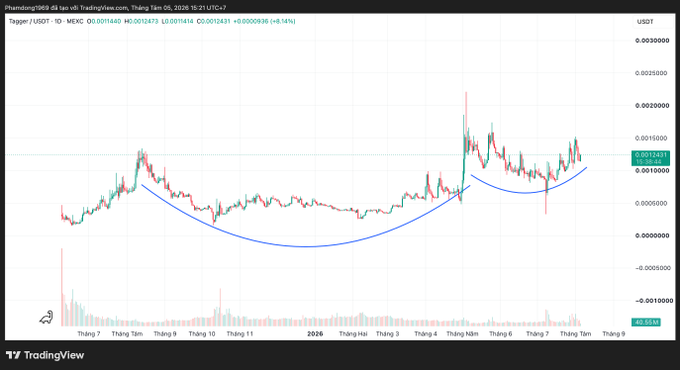Screen dimensions: 680x370
Task: Click the high value H0.0012473
Action: tap(141, 21)
